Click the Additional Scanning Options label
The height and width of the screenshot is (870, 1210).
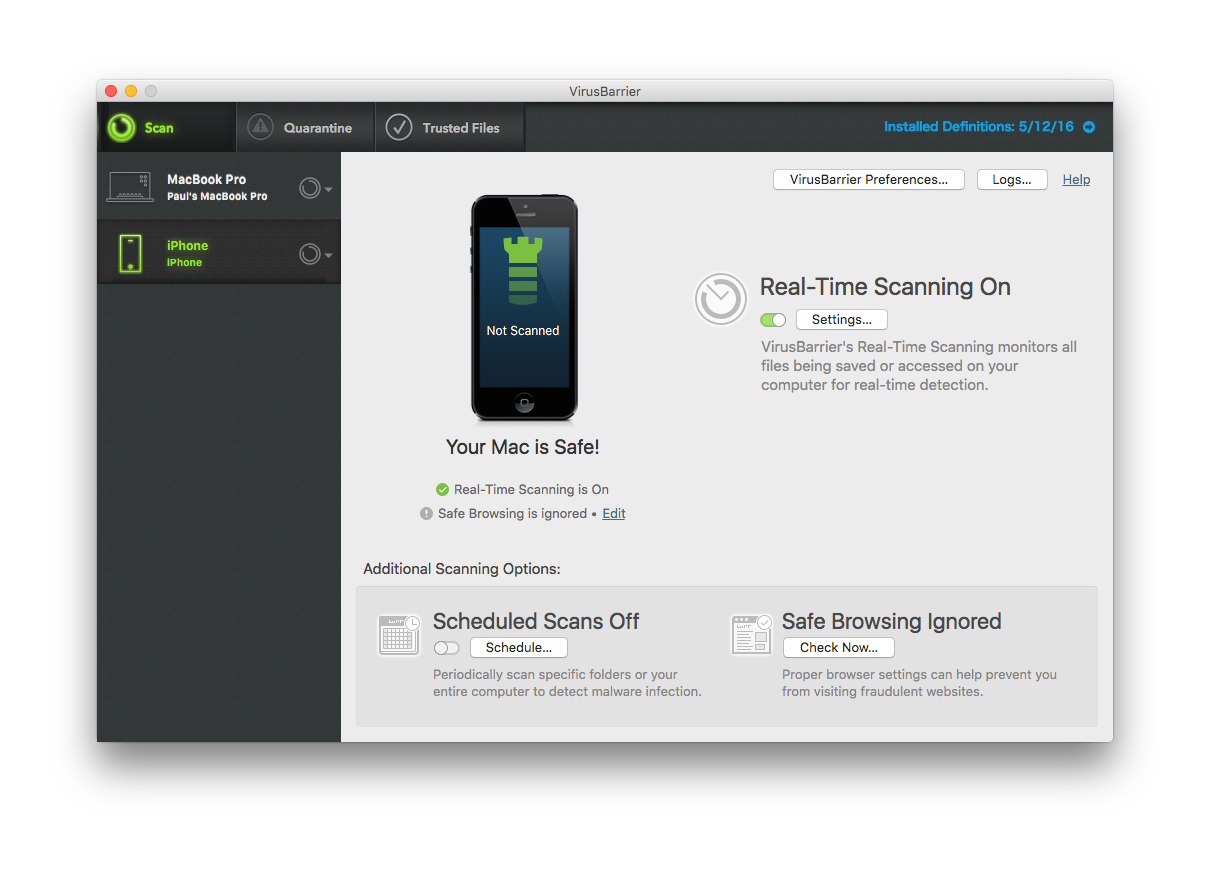(x=462, y=569)
